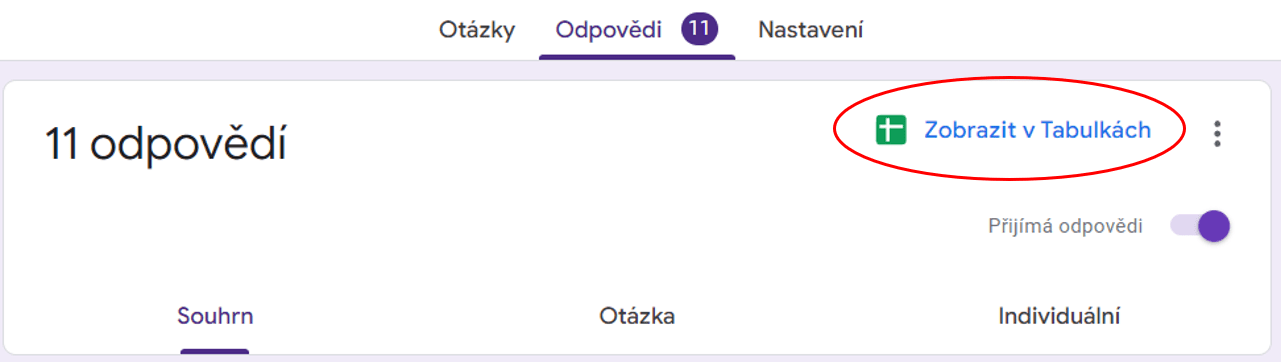Turn off the Přijímá odpovědi switch
The width and height of the screenshot is (1283, 363).
pos(1200,226)
